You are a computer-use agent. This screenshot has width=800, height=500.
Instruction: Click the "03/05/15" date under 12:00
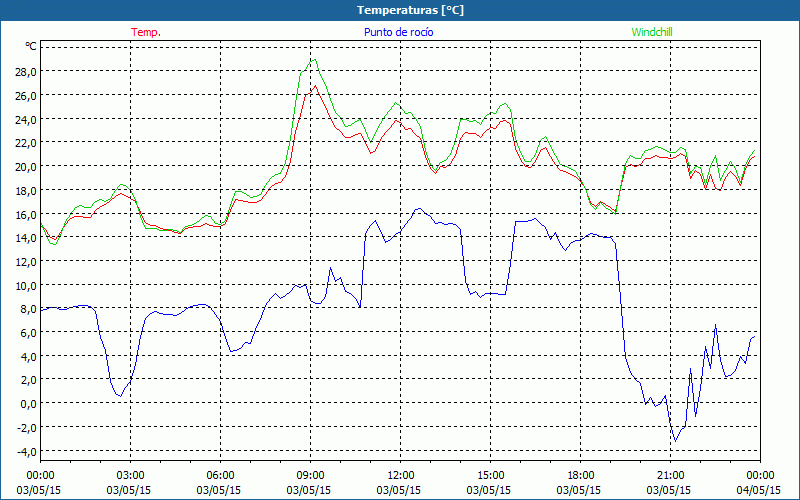click(x=398, y=490)
